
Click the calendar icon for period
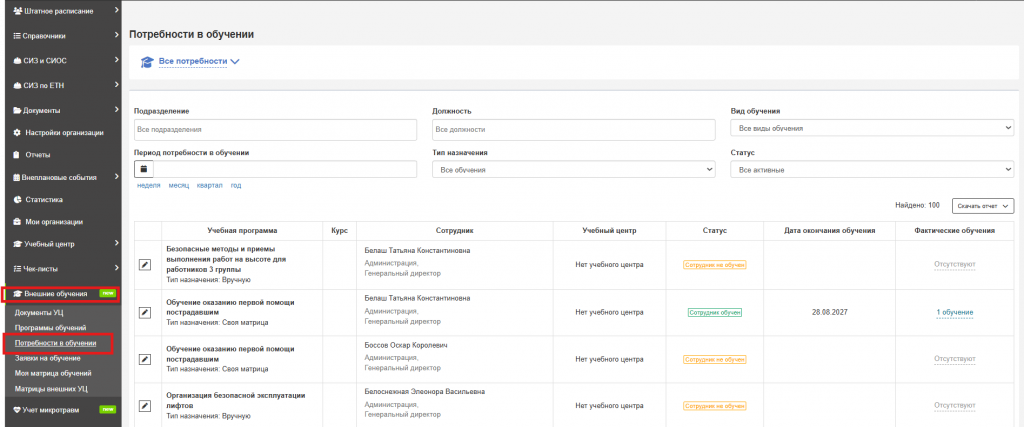tap(144, 169)
